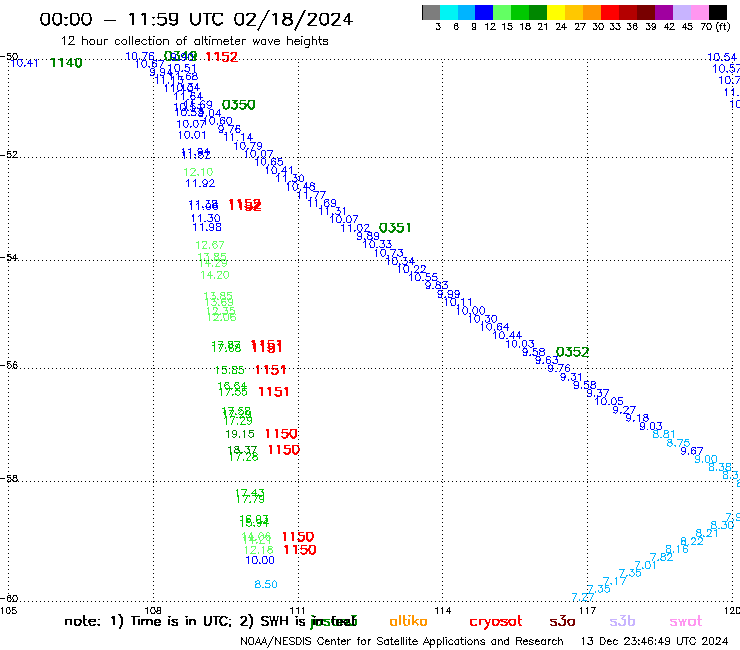Click the wave height value "9.67"
740x650 pixels.
[692, 451]
